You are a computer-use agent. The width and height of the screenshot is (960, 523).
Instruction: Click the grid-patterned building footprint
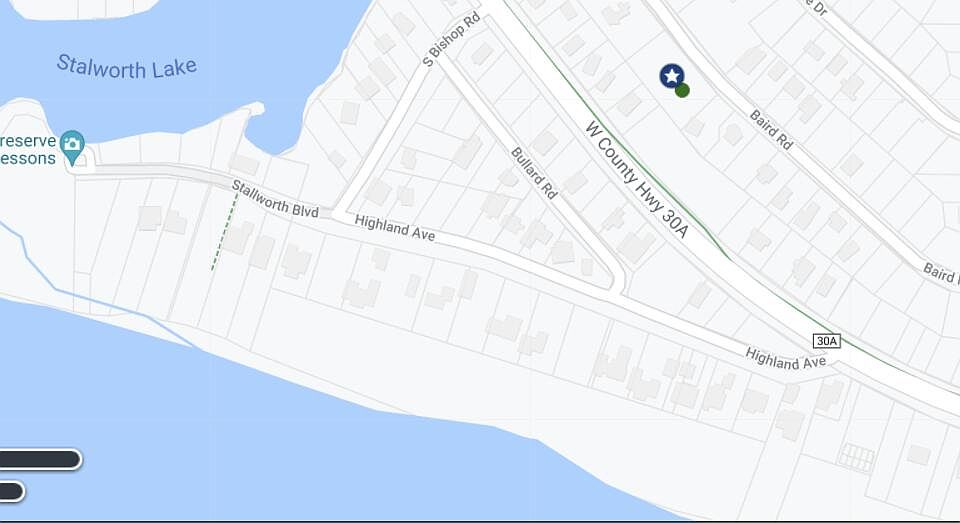[857, 457]
